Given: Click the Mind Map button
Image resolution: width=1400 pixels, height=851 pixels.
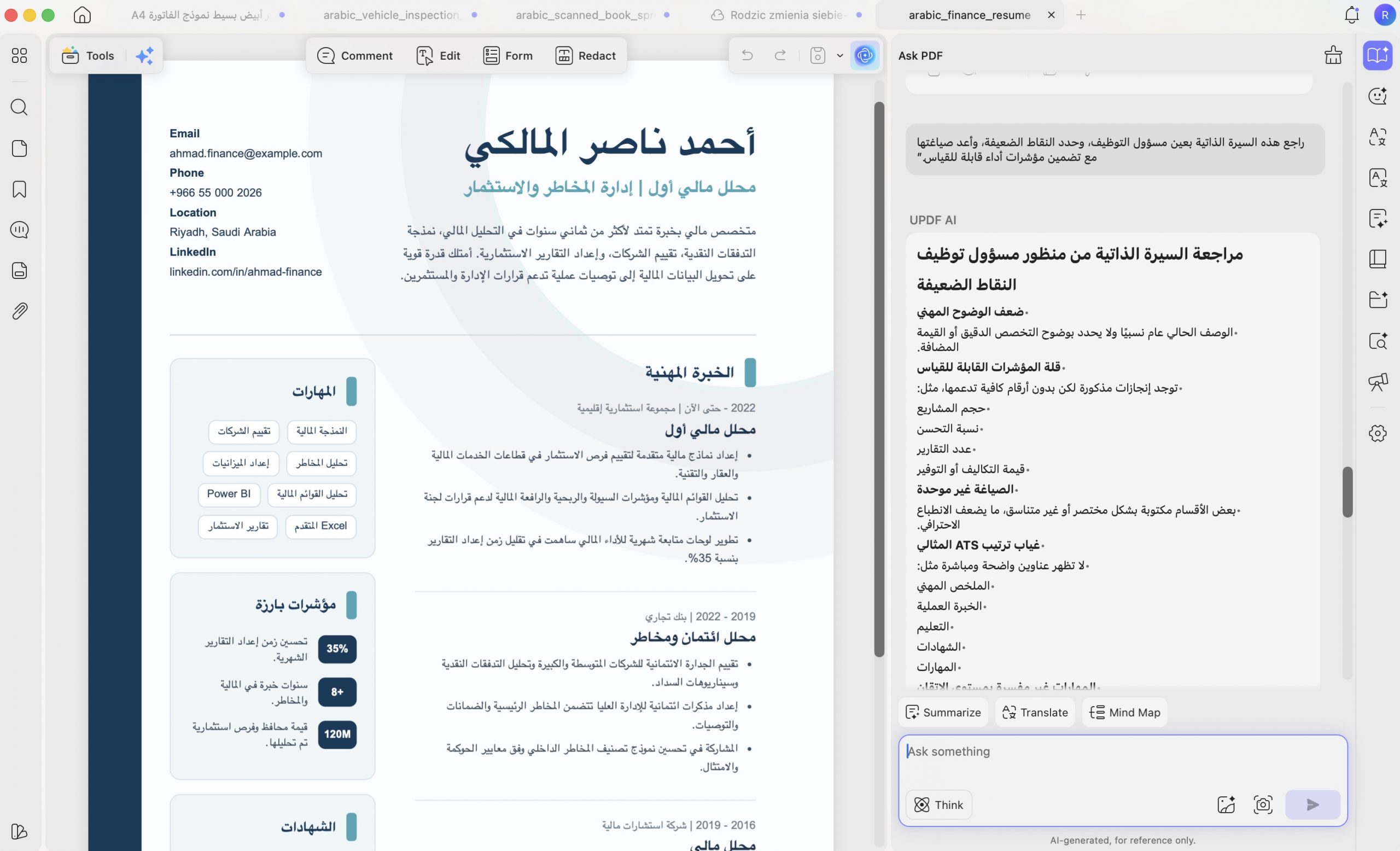Looking at the screenshot, I should [1124, 713].
